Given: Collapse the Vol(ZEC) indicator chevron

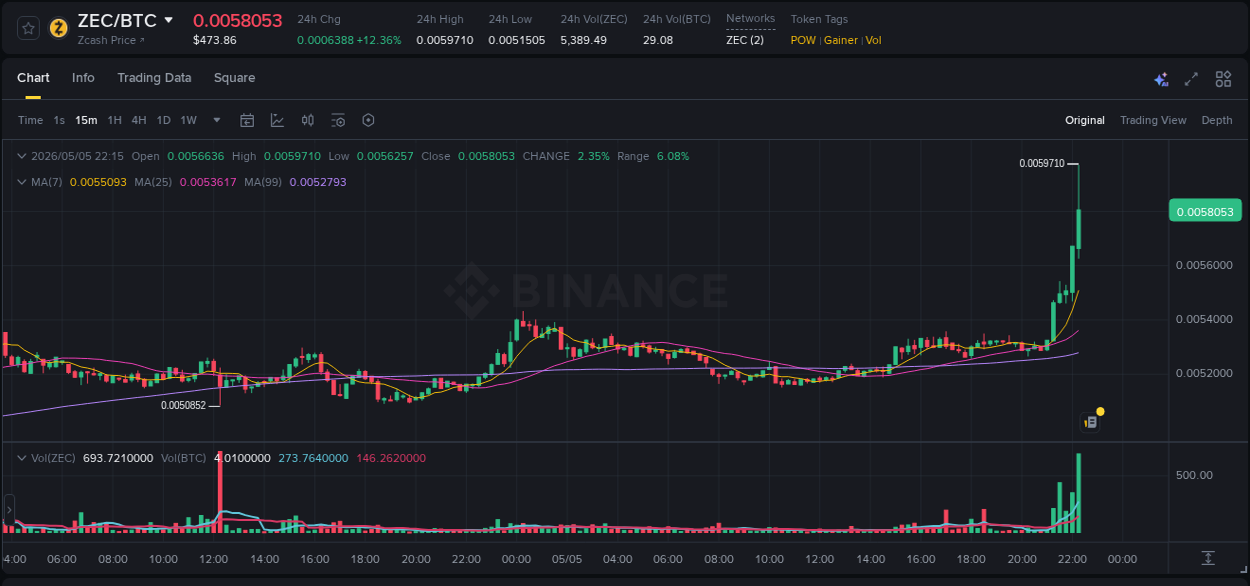Looking at the screenshot, I should 21,458.
